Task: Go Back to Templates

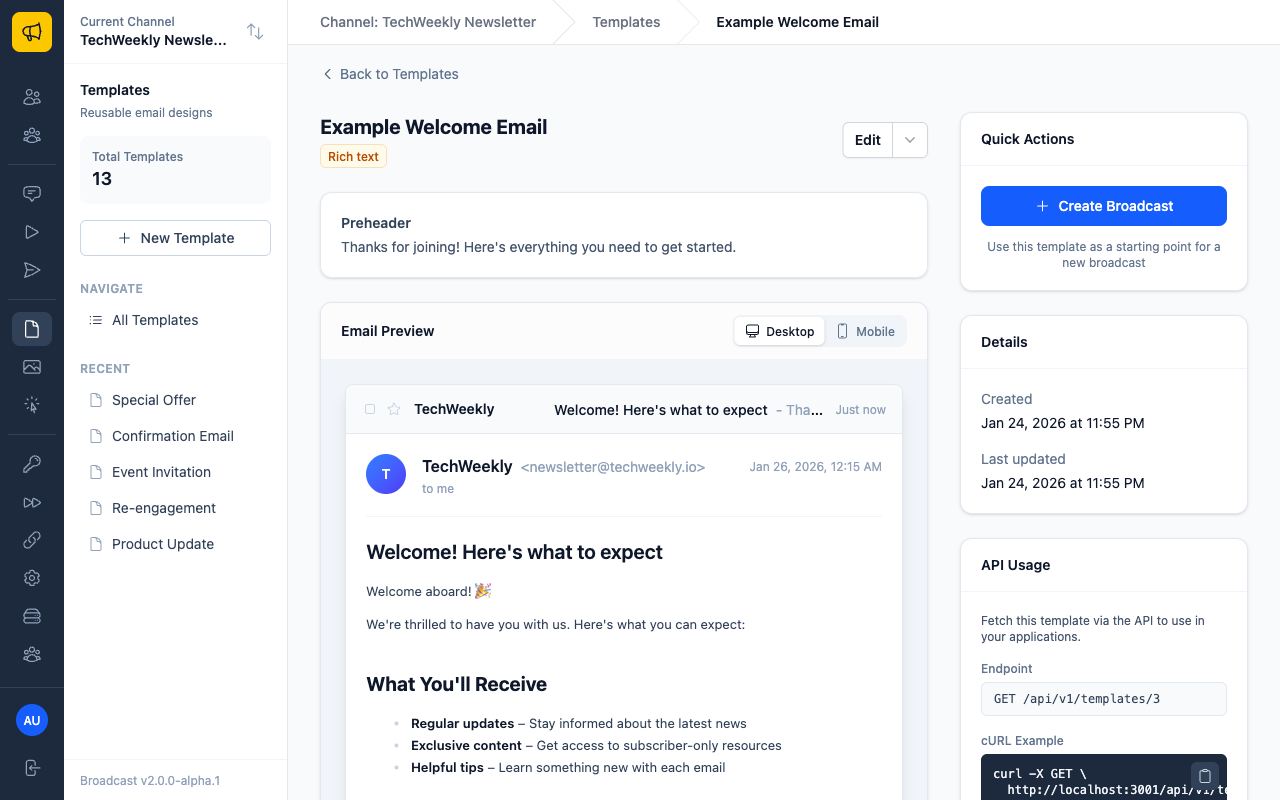Action: click(390, 74)
